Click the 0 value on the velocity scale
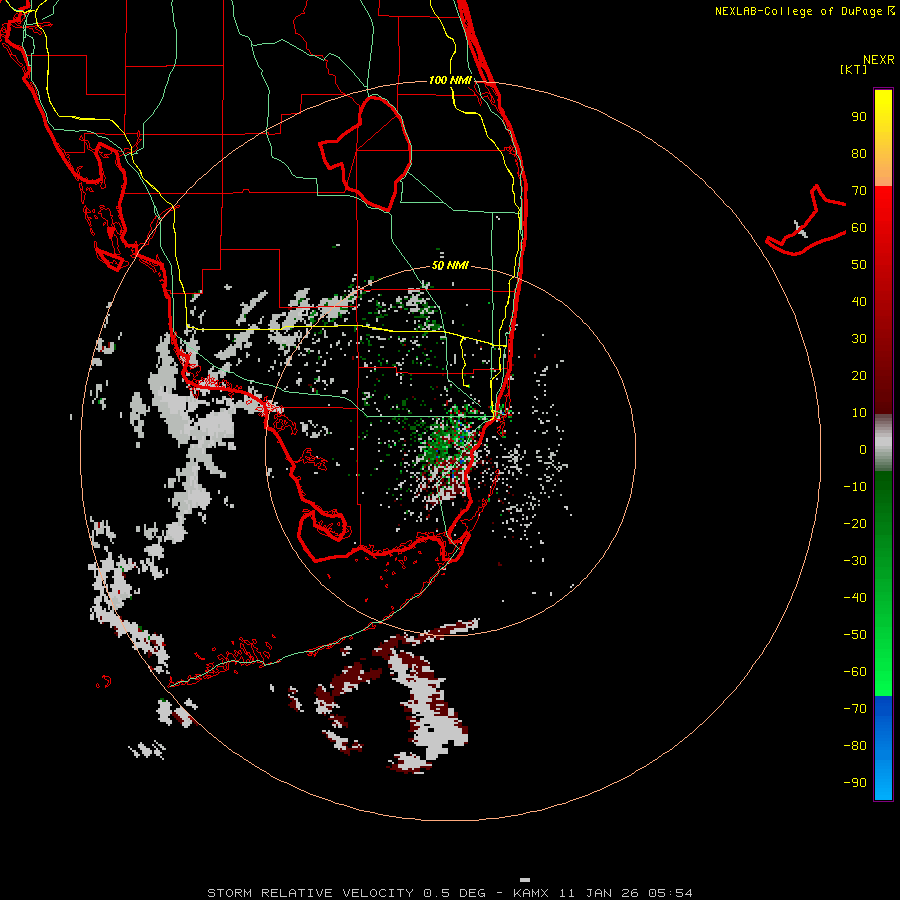The height and width of the screenshot is (900, 900). tap(863, 450)
